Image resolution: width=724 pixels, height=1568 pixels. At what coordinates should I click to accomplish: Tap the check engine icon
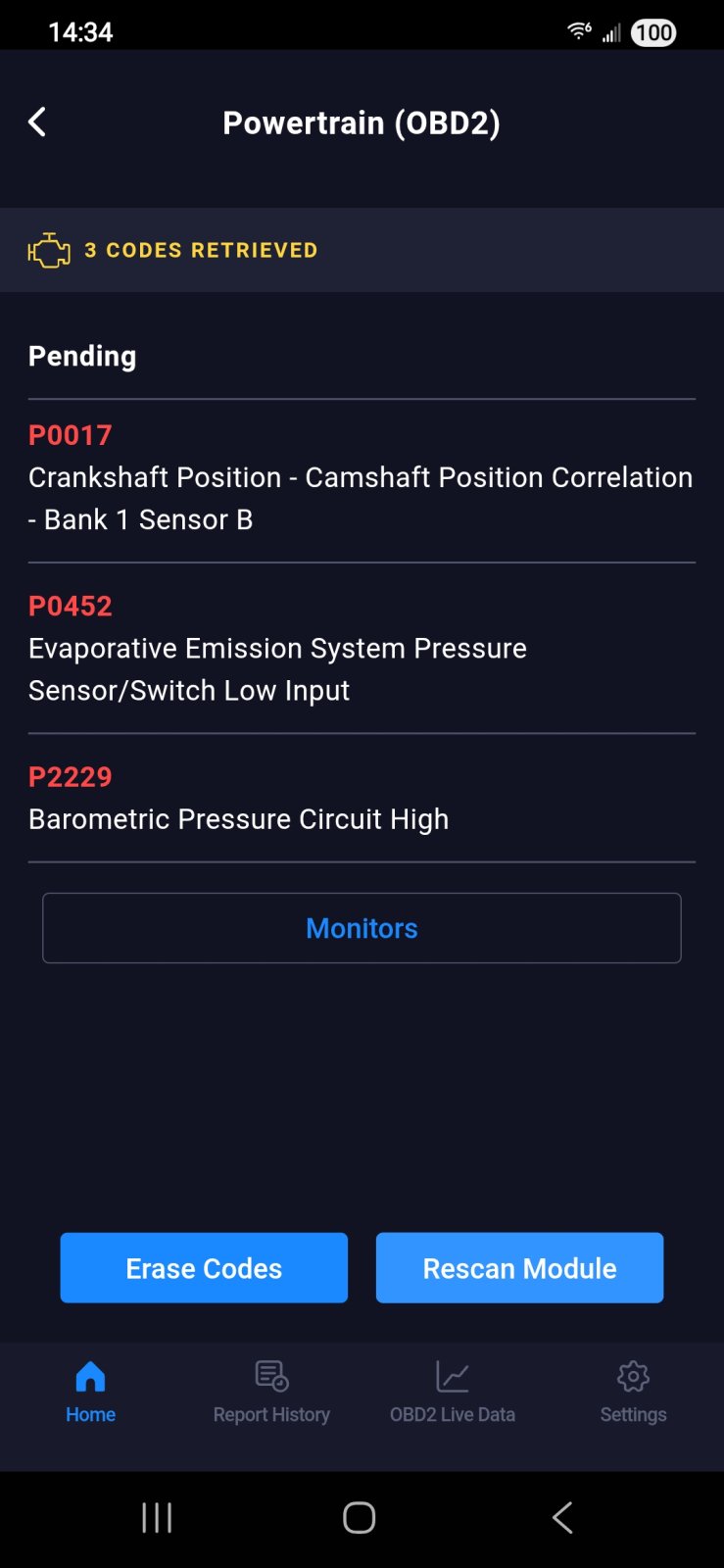tap(49, 251)
